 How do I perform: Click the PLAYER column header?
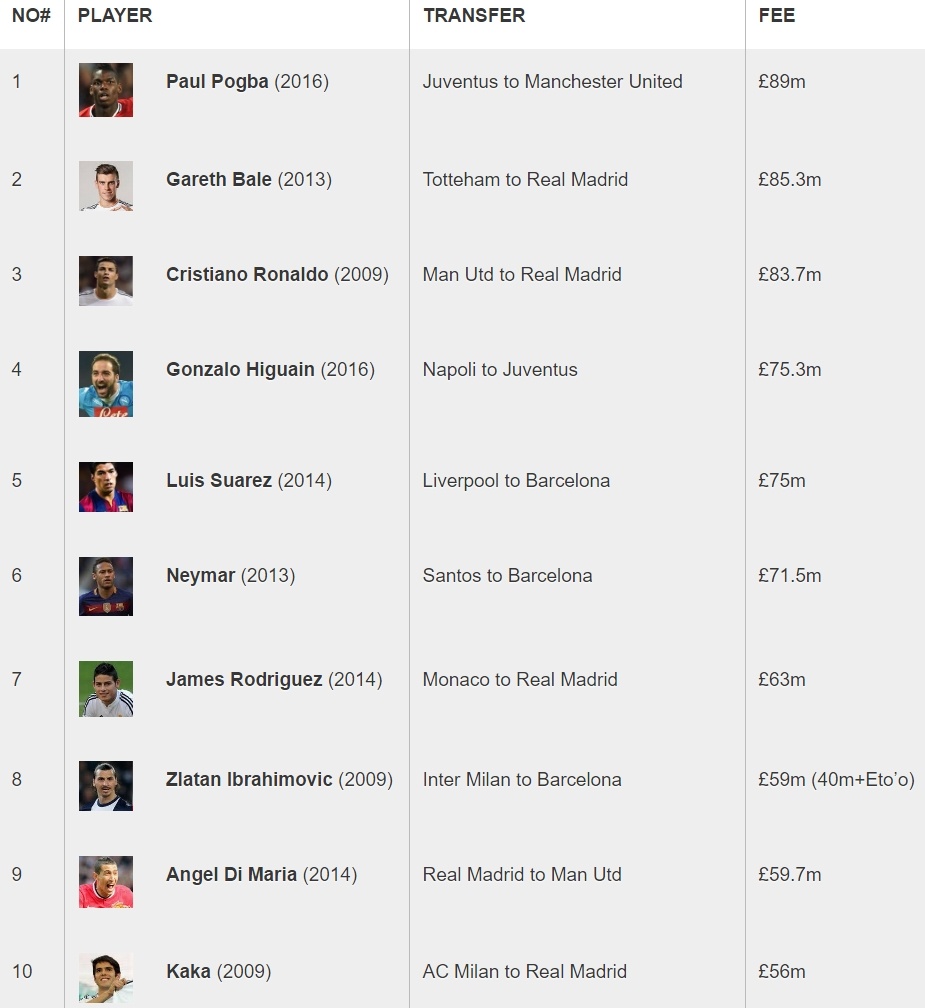point(115,16)
